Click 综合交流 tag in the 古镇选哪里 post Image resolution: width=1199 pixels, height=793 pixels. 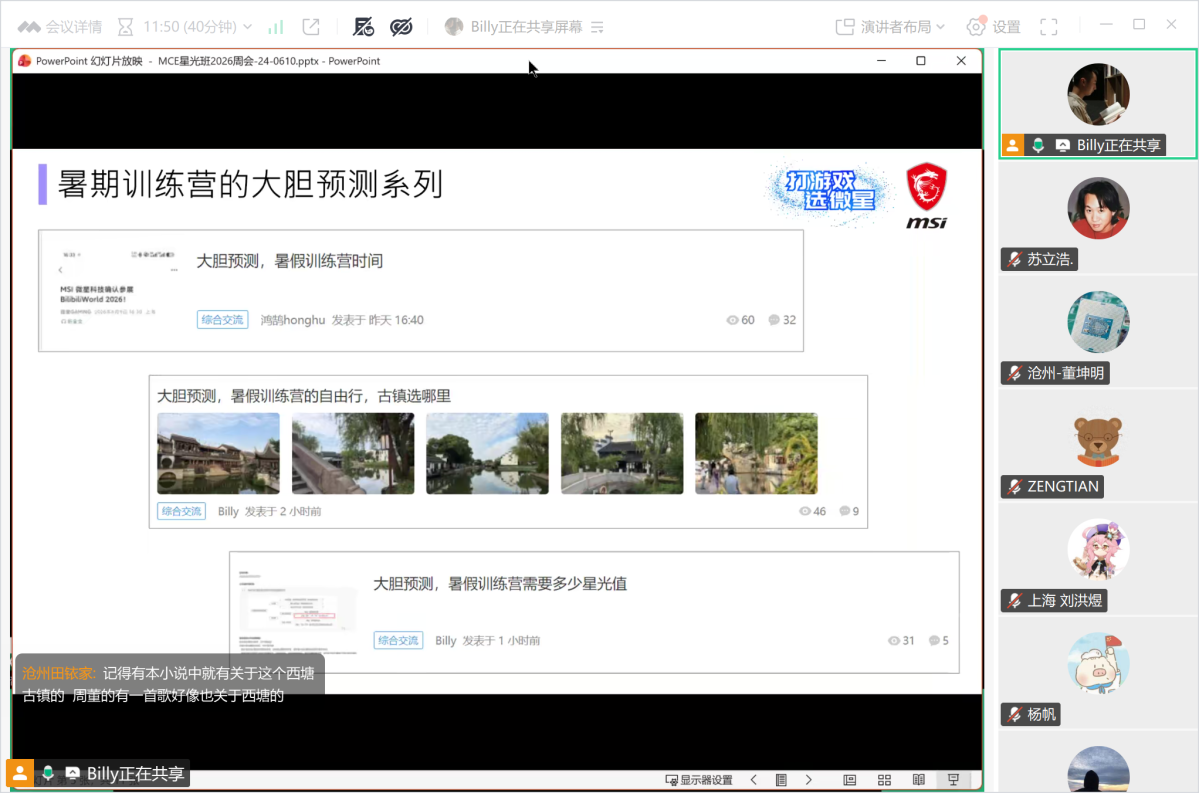coord(181,511)
